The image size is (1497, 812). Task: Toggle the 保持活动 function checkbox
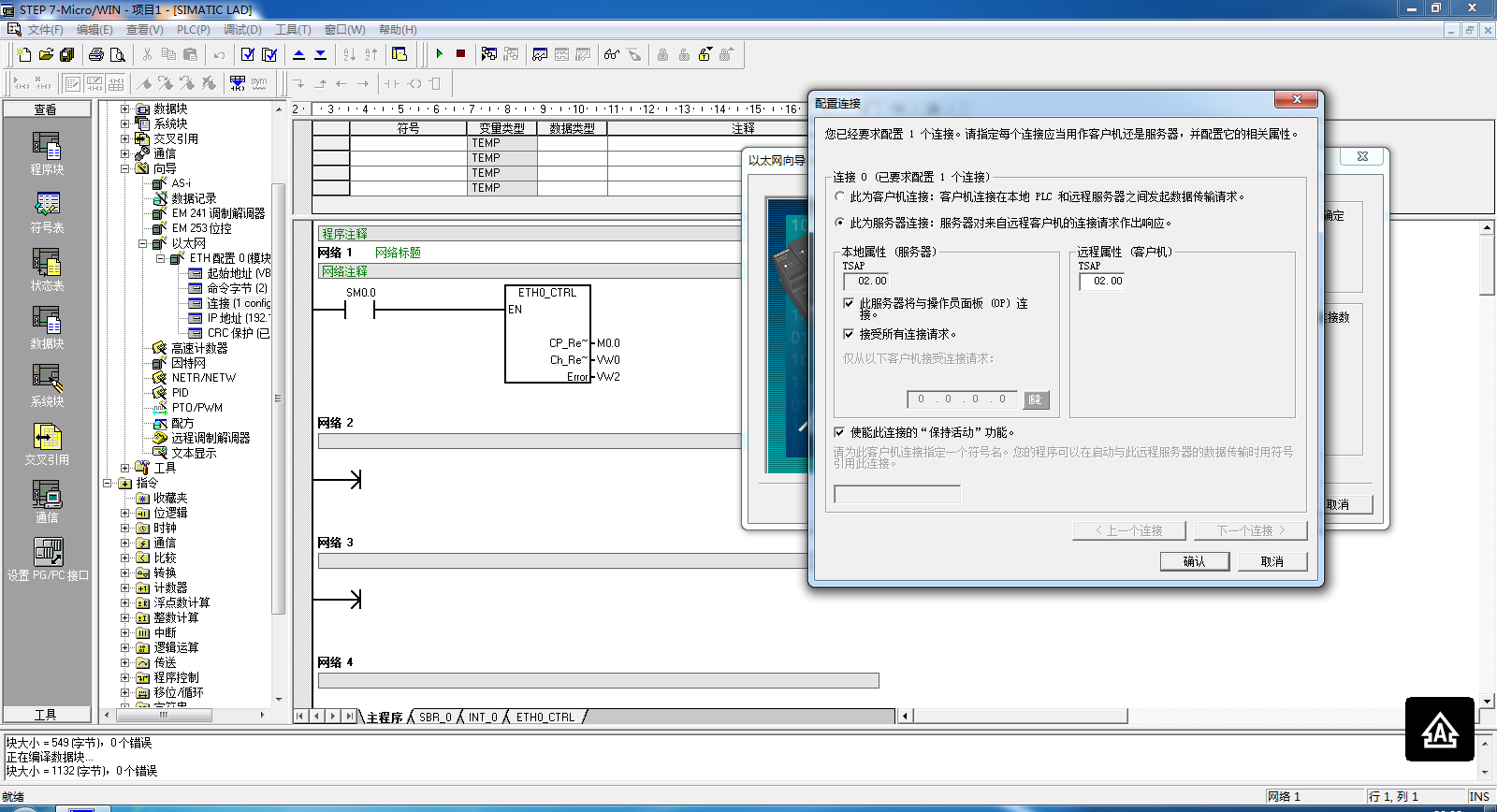tap(839, 432)
